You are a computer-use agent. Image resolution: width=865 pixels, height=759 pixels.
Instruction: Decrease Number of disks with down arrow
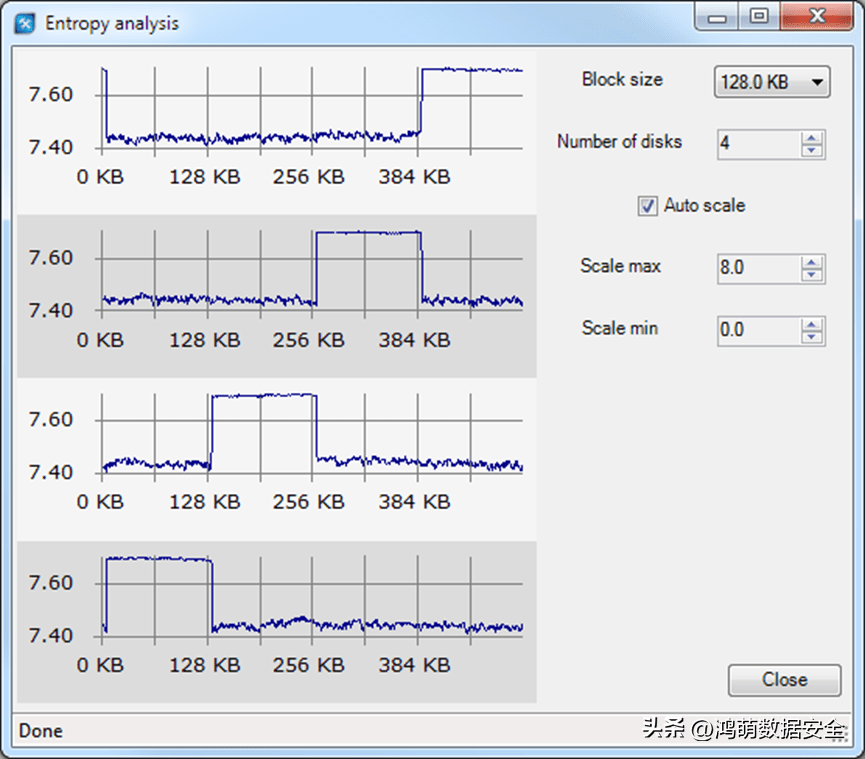coord(812,151)
